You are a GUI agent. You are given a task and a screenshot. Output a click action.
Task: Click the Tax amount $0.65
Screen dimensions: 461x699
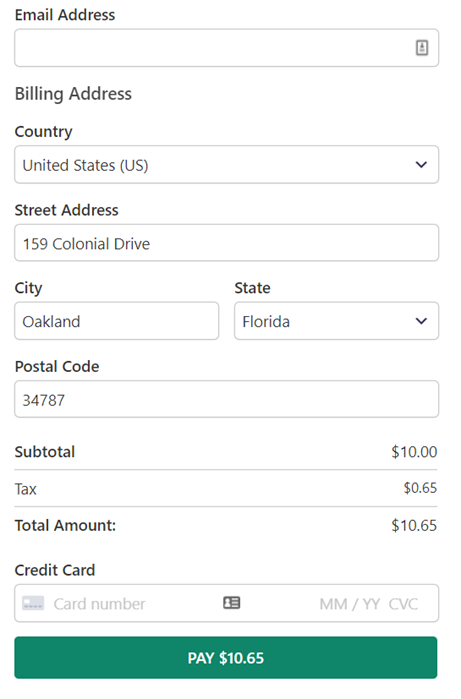coord(420,488)
